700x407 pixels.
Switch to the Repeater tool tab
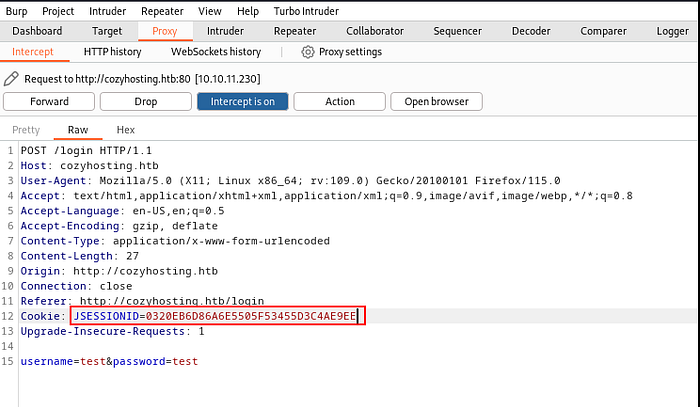pos(295,31)
